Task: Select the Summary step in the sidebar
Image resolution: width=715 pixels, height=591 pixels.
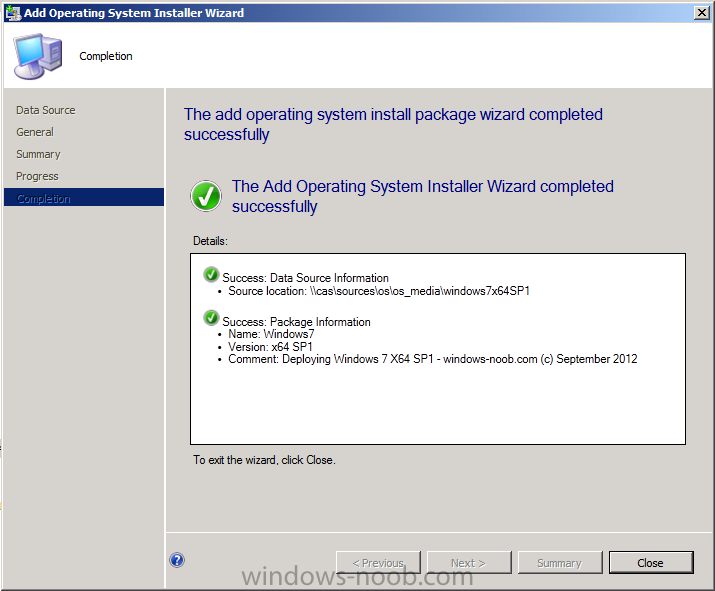Action: click(x=38, y=154)
